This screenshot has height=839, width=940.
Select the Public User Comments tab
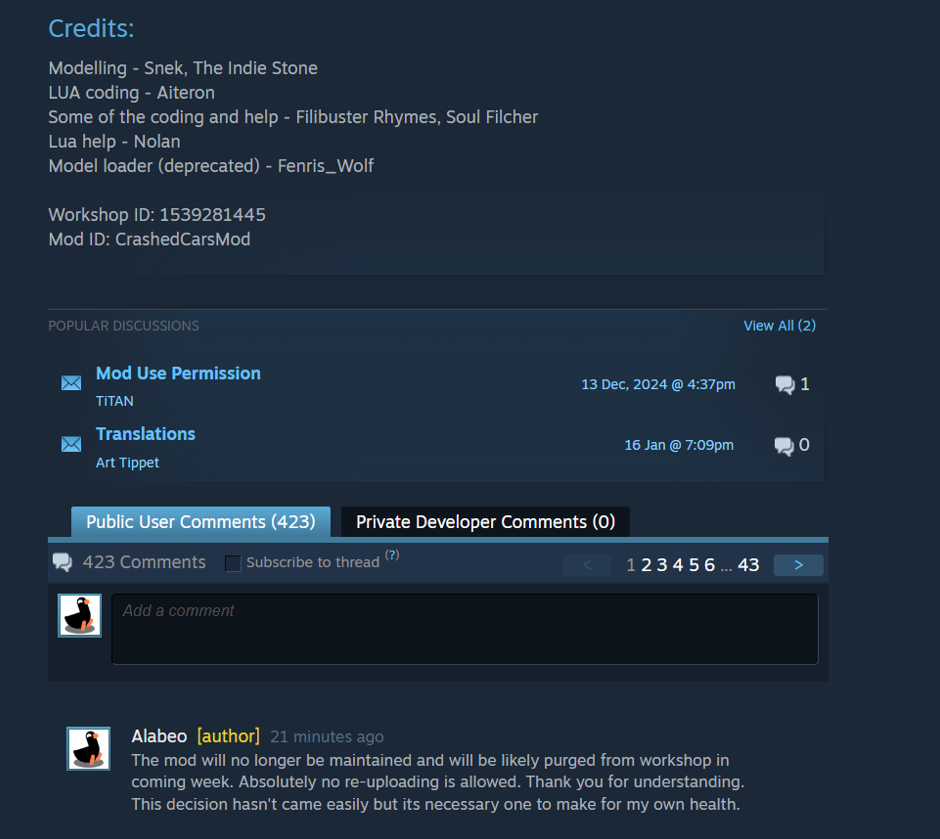click(201, 522)
